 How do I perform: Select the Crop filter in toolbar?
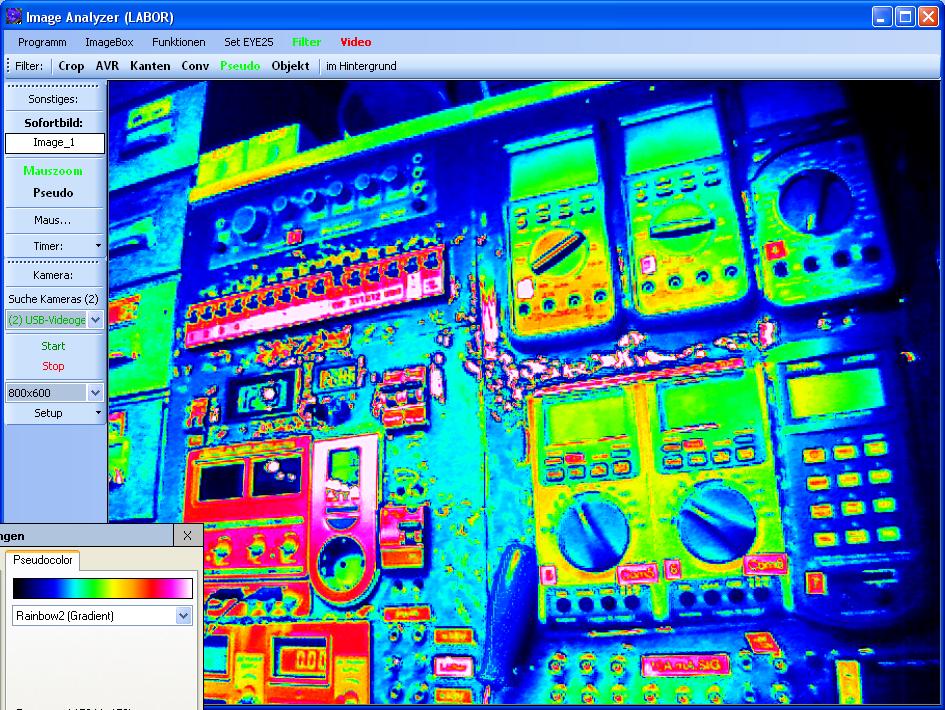point(71,66)
